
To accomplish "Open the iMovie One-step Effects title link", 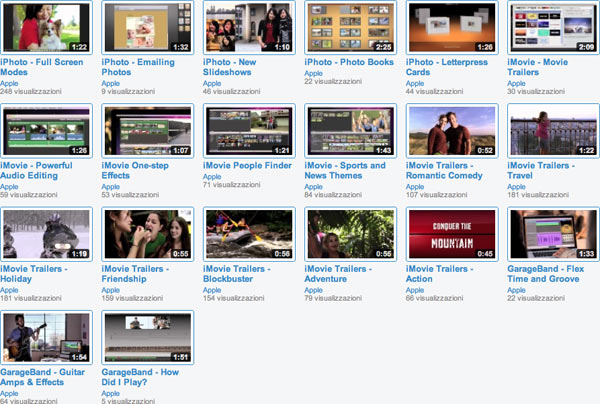I will (x=140, y=171).
